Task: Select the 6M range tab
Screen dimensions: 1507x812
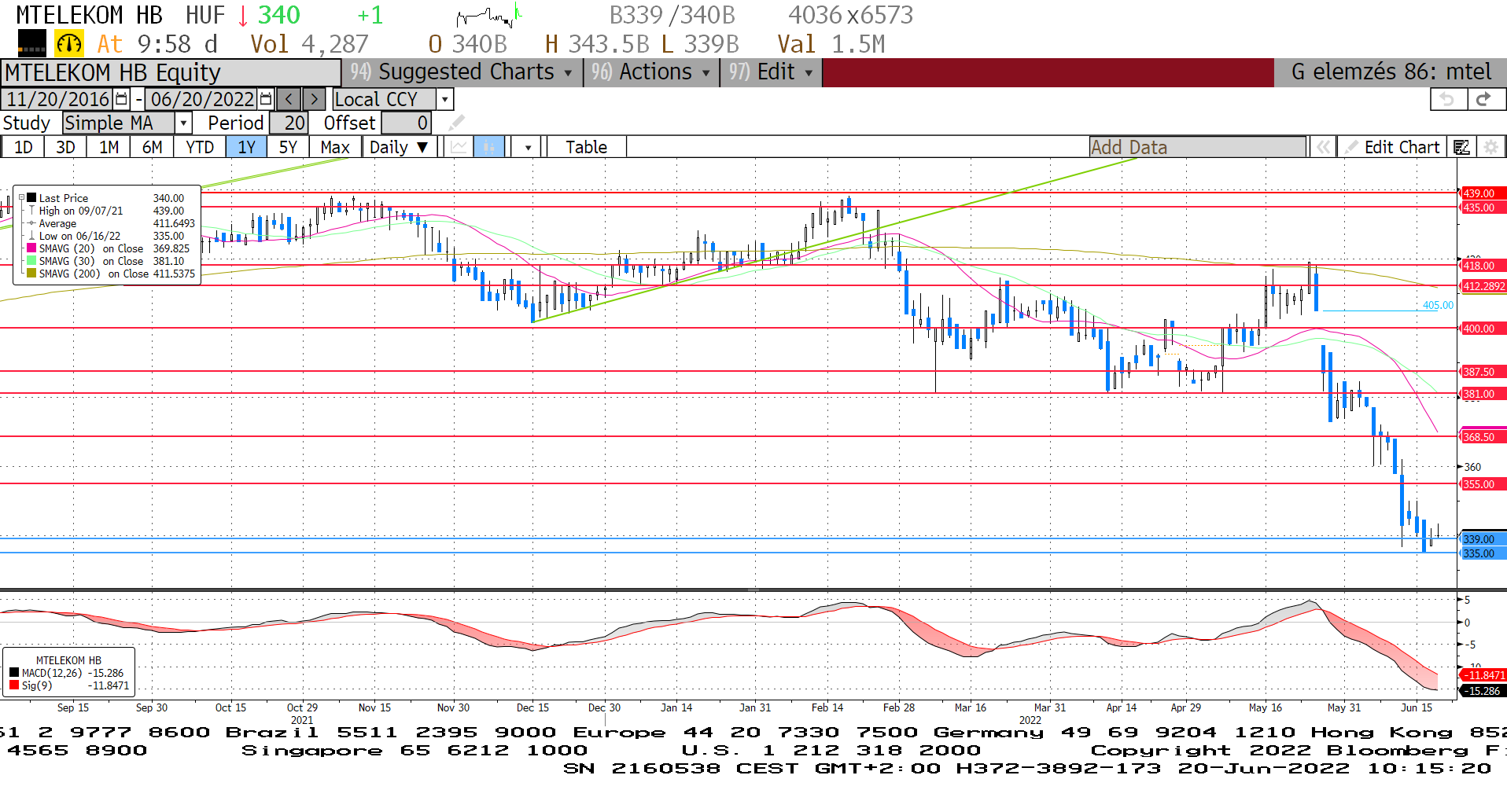Action: point(152,147)
